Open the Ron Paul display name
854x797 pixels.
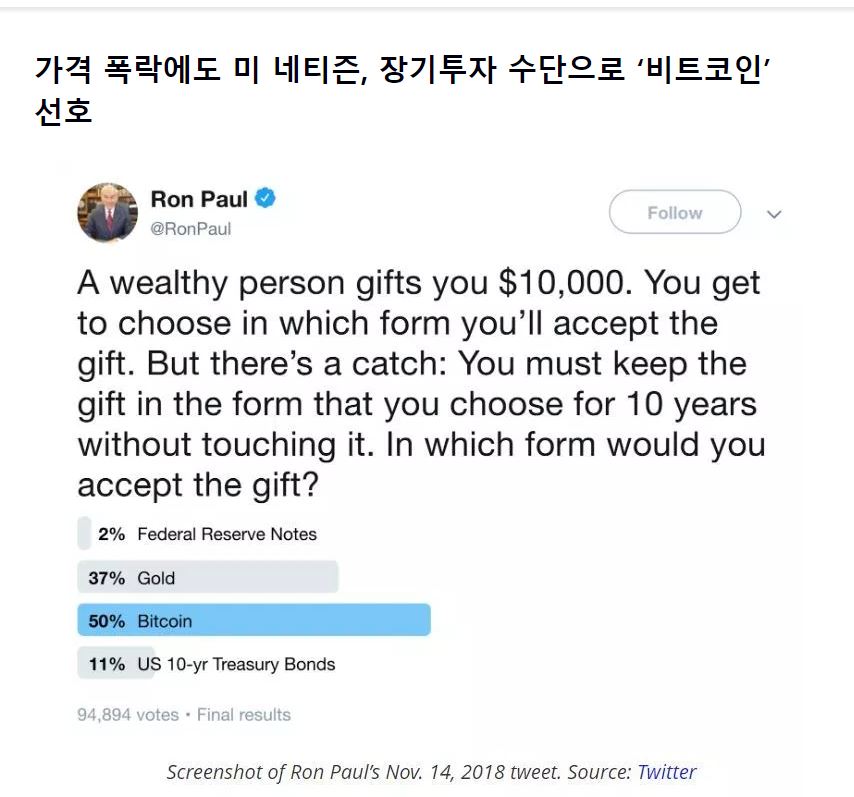pyautogui.click(x=199, y=199)
